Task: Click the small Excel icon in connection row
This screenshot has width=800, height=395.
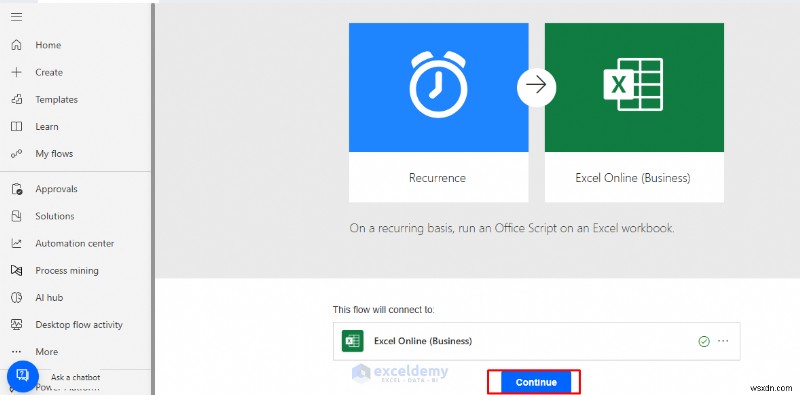Action: pyautogui.click(x=353, y=341)
